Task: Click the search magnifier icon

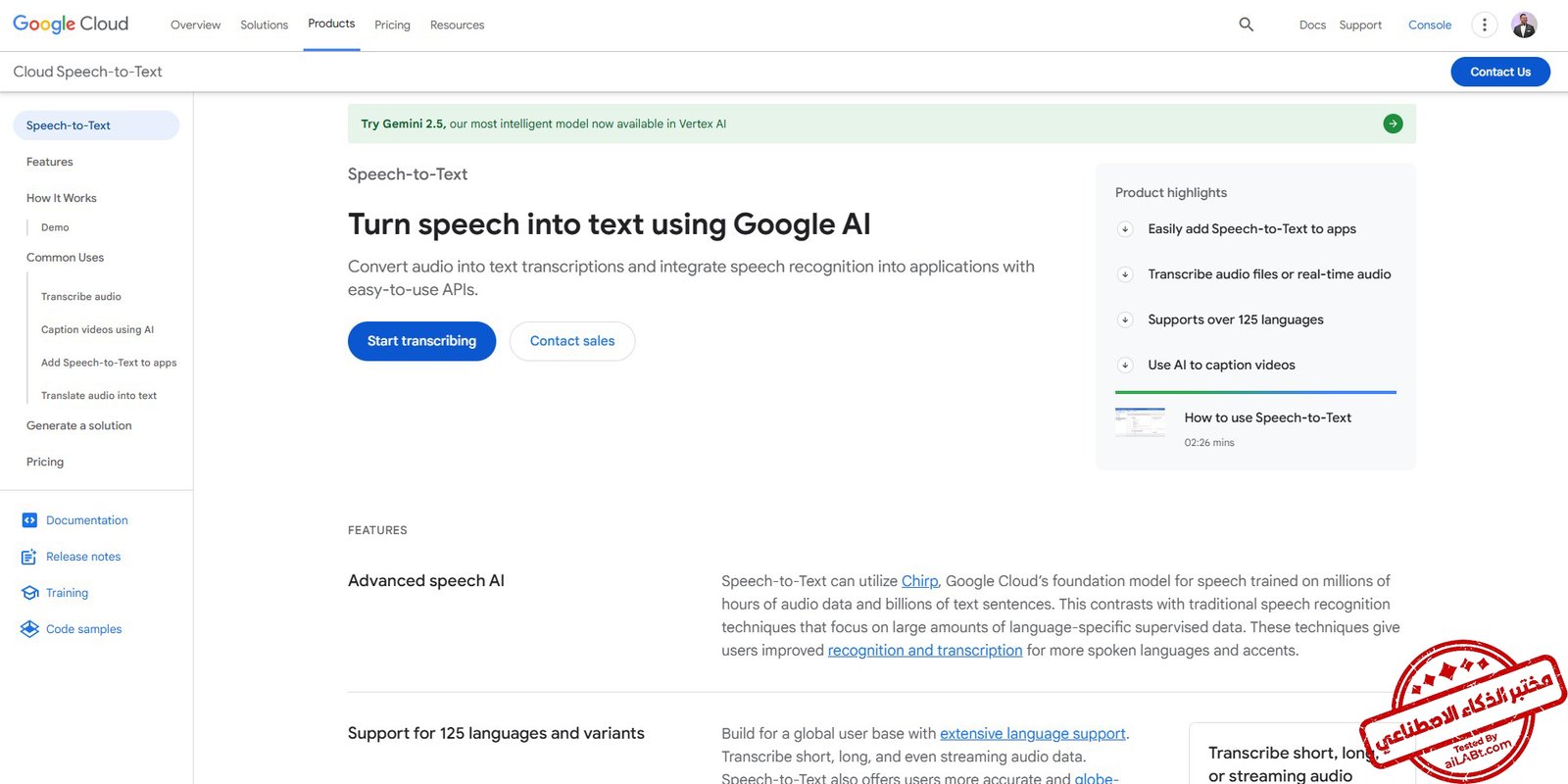Action: pyautogui.click(x=1246, y=24)
